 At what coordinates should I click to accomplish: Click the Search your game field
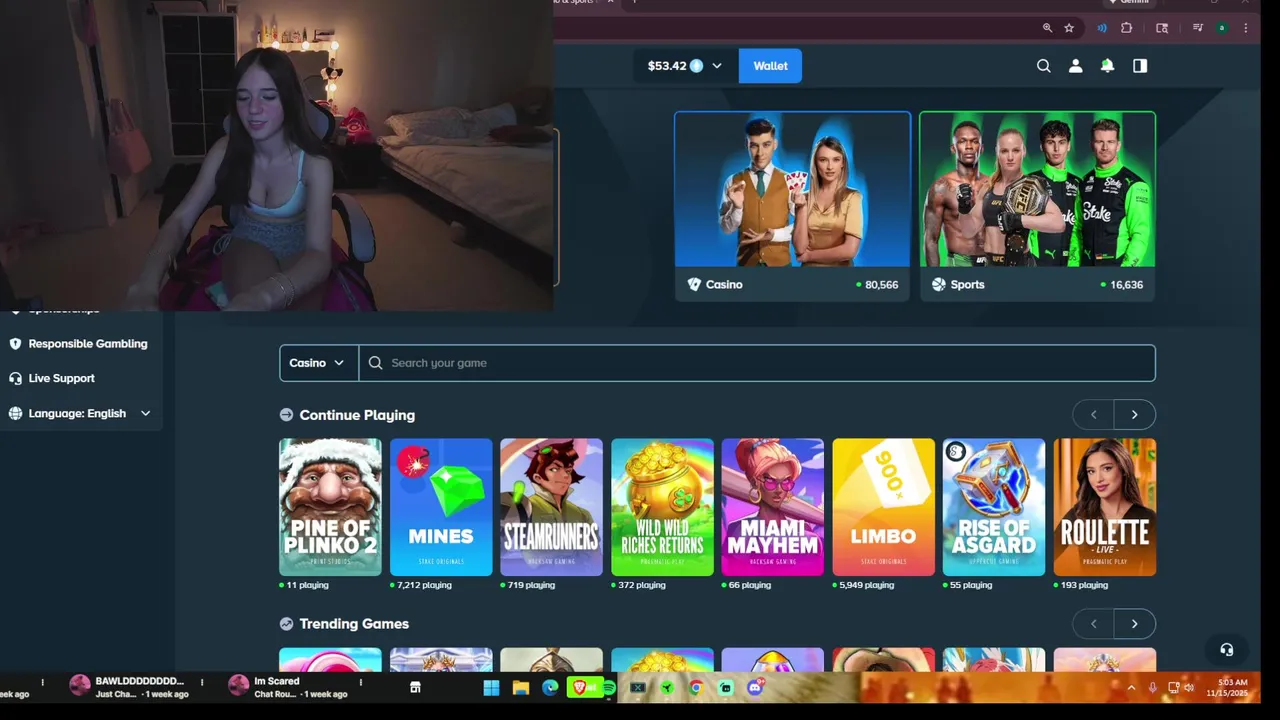tap(757, 363)
